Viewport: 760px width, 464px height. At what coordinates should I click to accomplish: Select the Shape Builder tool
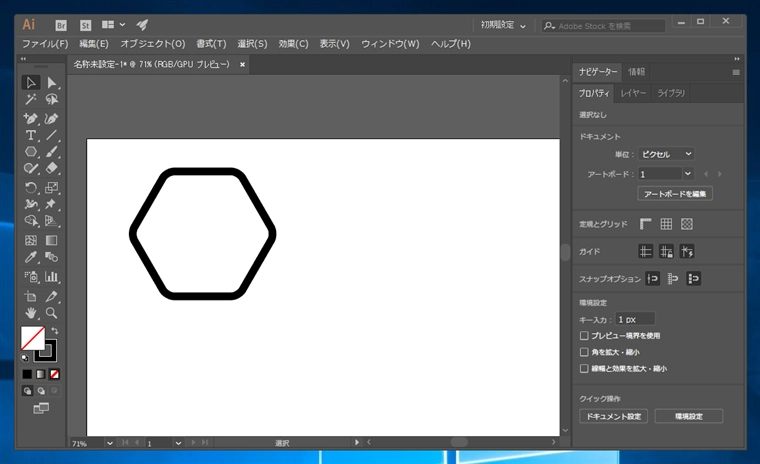point(31,221)
